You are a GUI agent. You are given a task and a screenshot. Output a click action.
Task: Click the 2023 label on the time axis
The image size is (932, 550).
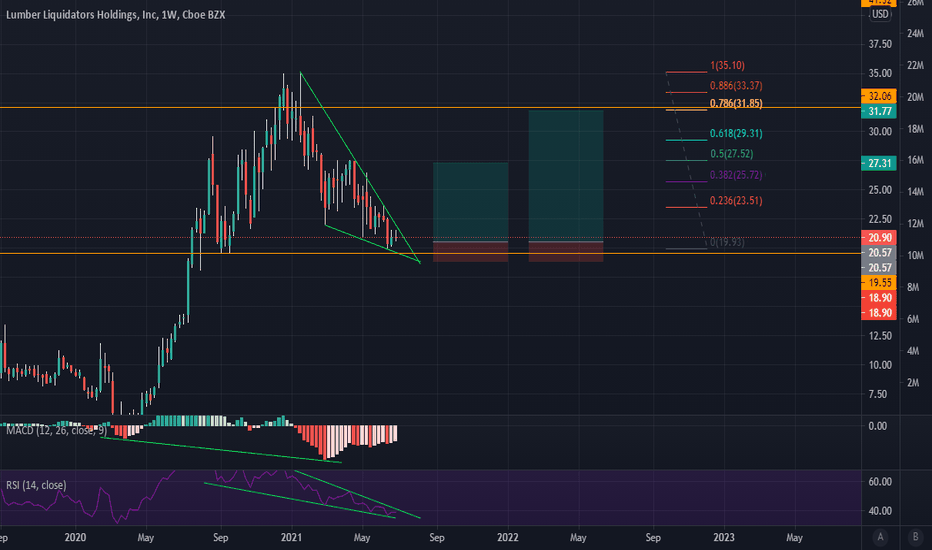(723, 538)
